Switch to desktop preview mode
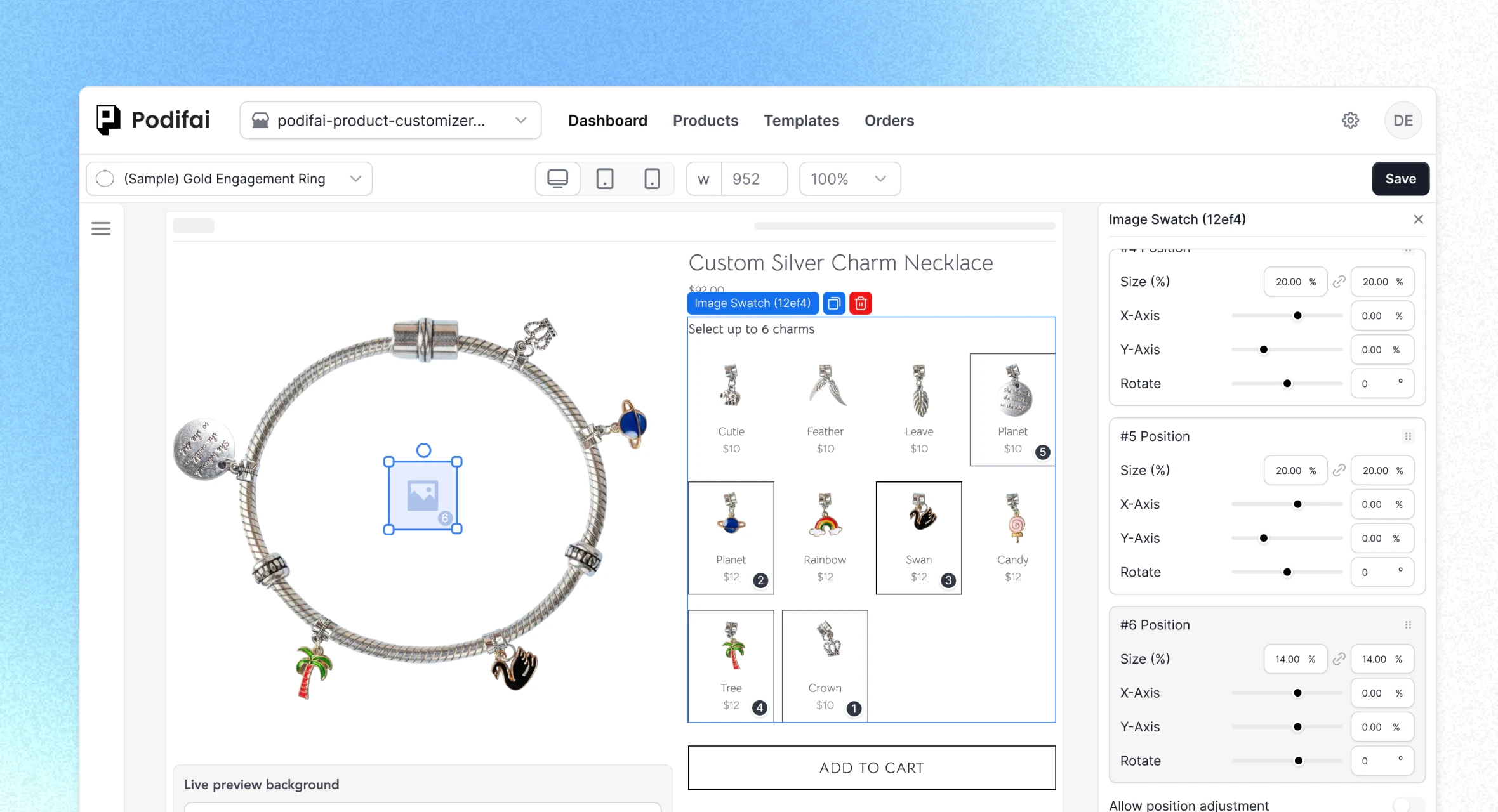Screen dimensions: 1498x812 point(557,178)
